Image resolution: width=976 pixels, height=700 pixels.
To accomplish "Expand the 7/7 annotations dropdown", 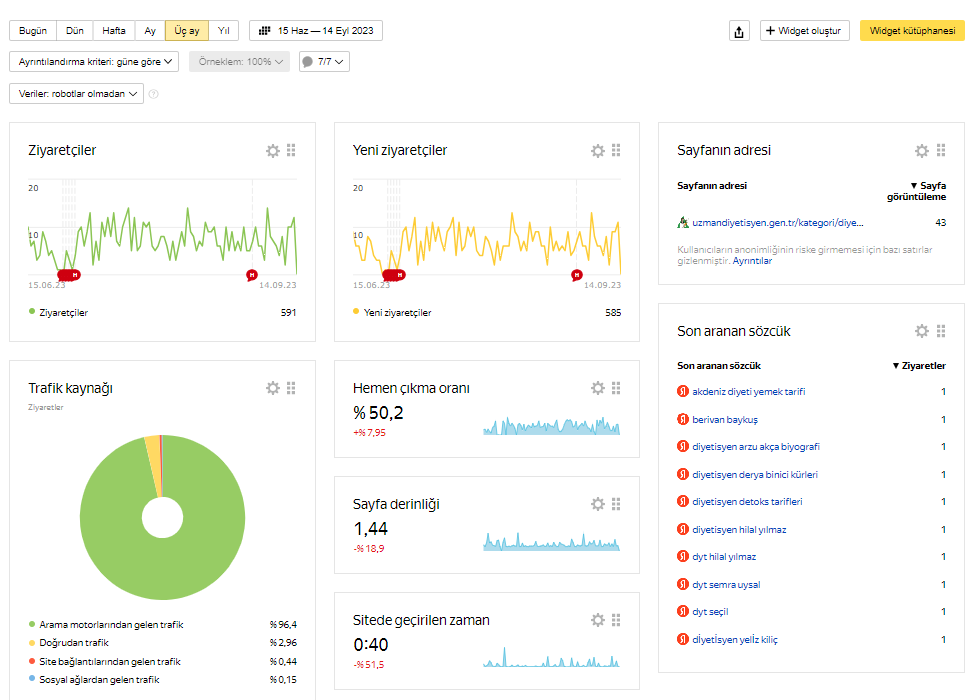I will tap(324, 62).
